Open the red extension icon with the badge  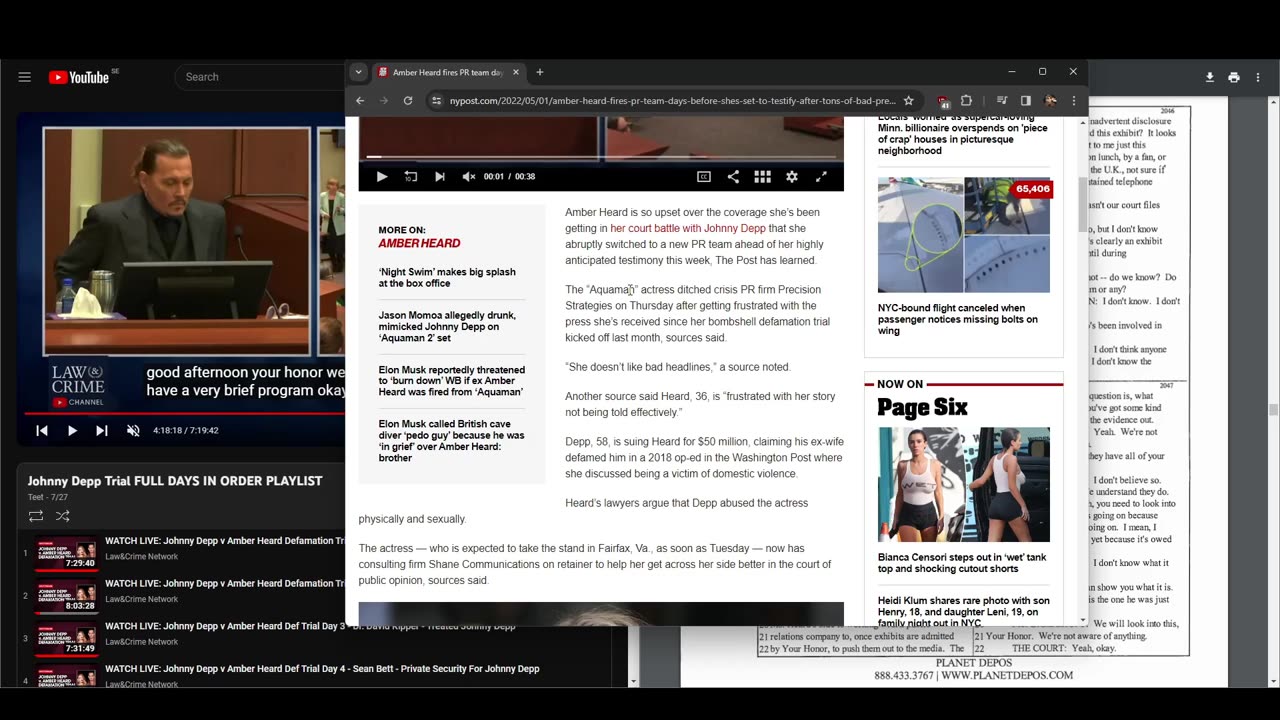pos(943,101)
